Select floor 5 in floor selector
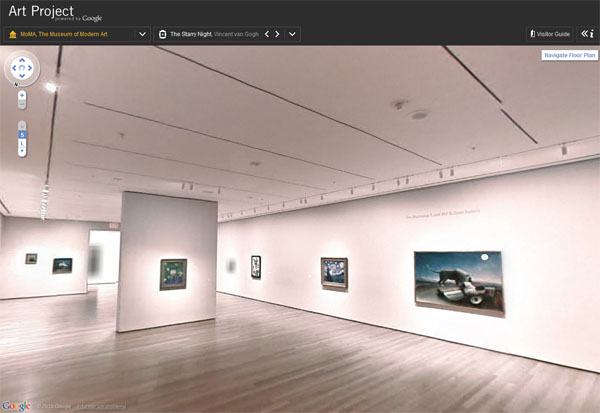Screen dimensions: 600x413 click(22, 135)
